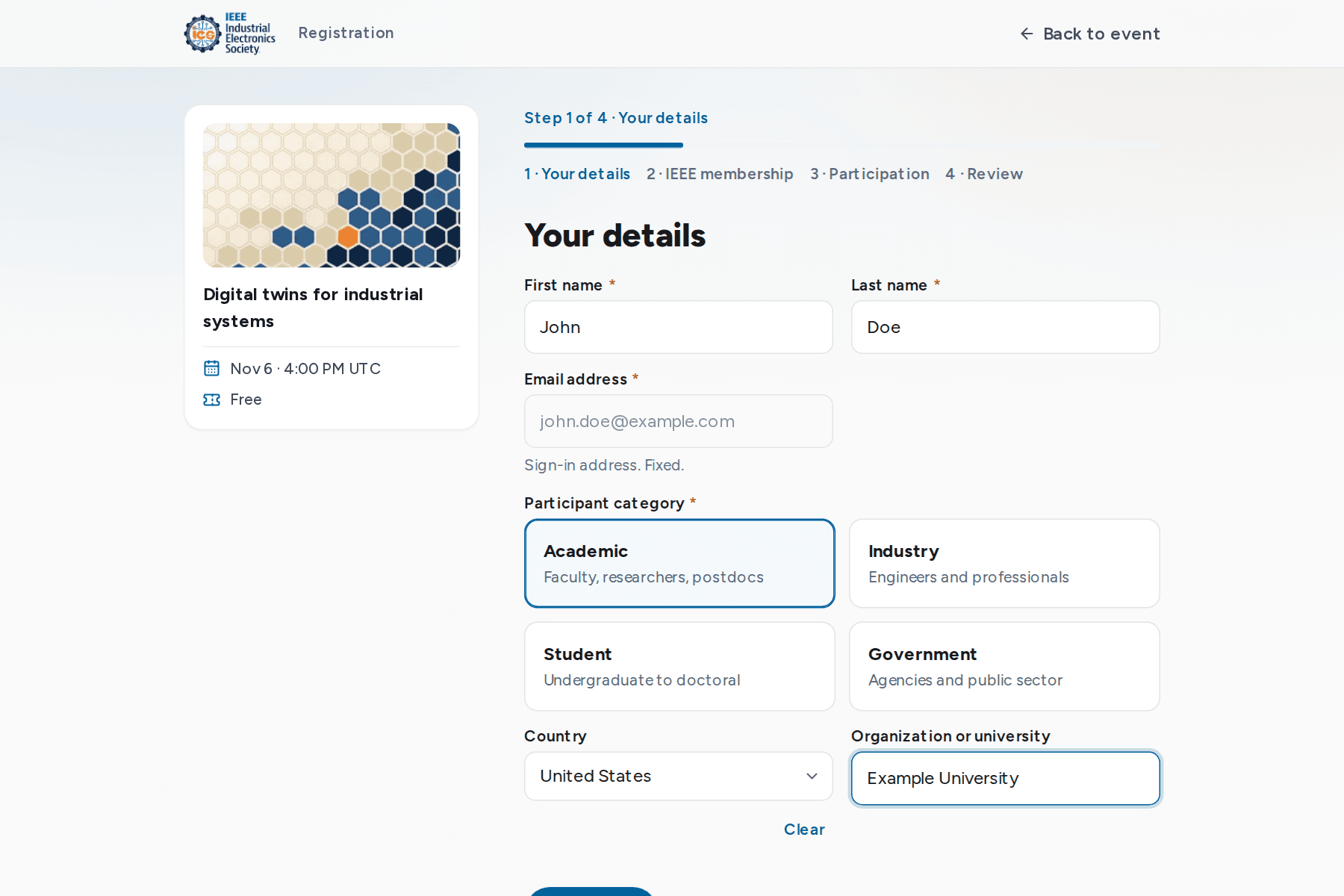Go to step 3 · Participation
The image size is (1344, 896).
pos(870,174)
